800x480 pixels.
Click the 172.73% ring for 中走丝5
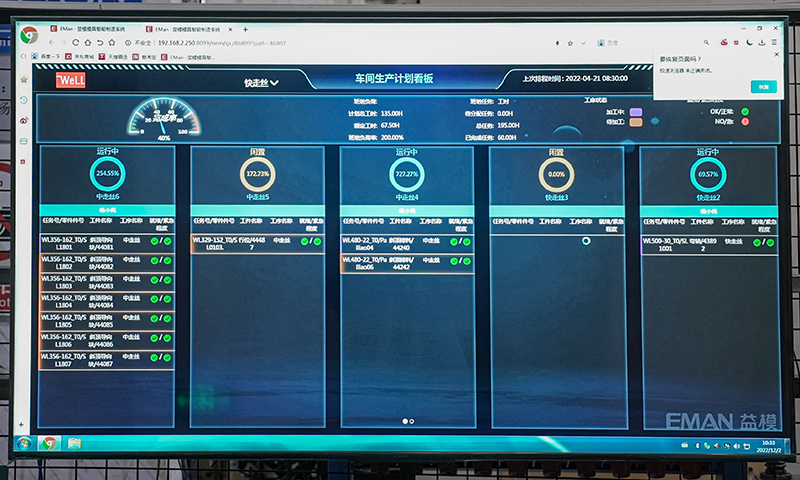(257, 174)
